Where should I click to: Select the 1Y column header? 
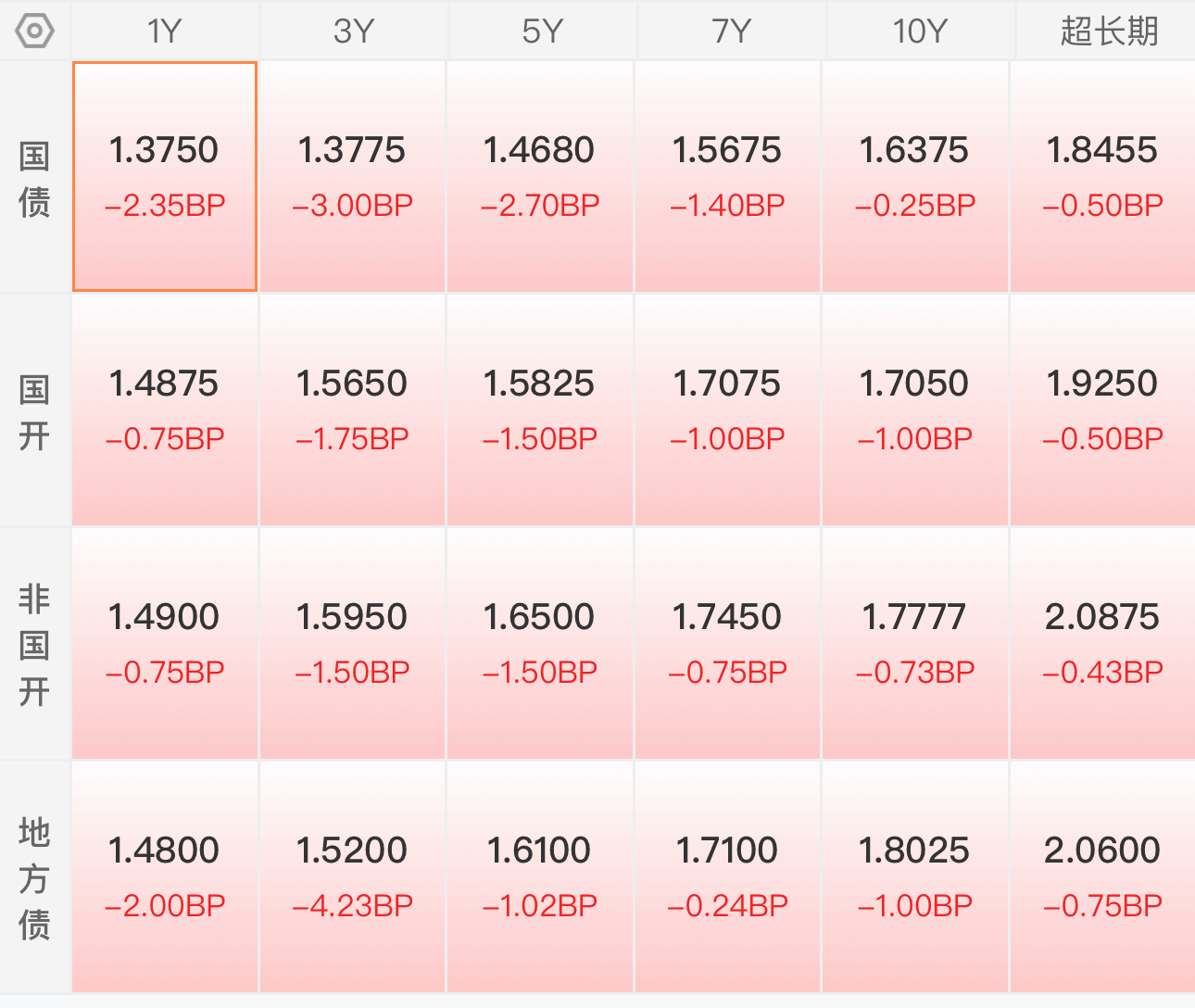coord(165,31)
